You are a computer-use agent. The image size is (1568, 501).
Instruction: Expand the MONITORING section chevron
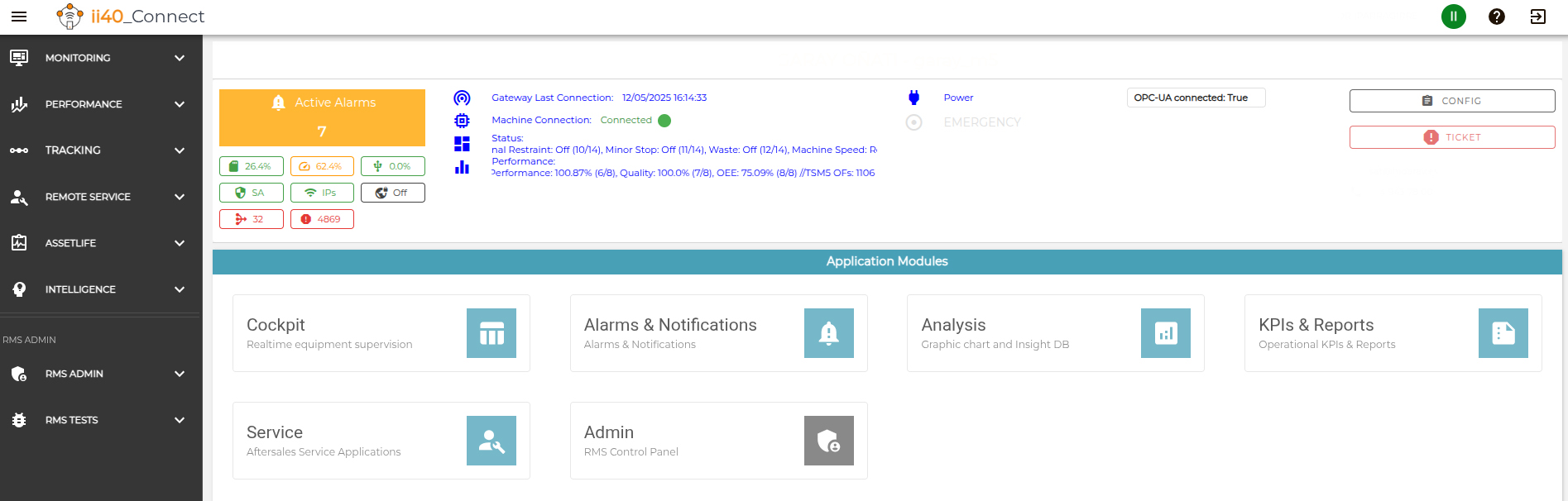click(180, 58)
